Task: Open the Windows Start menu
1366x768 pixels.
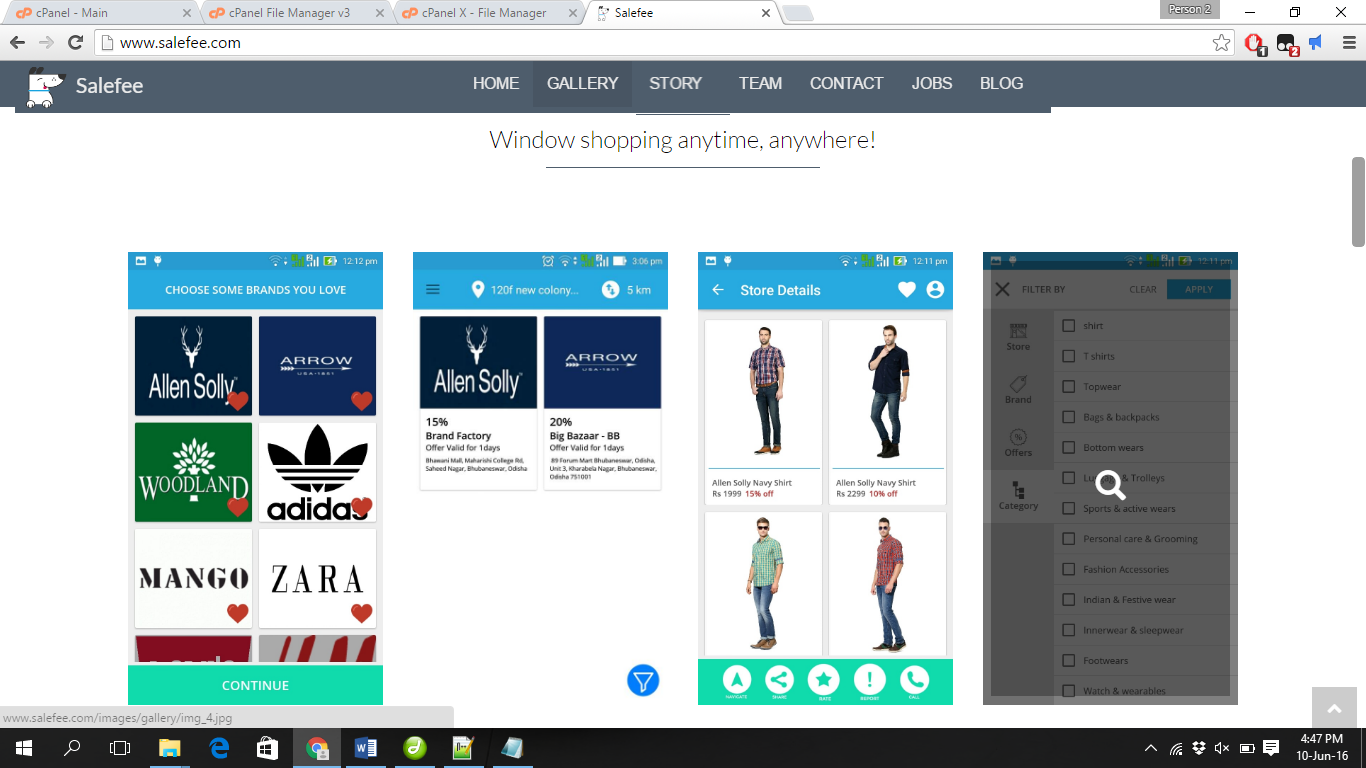Action: (24, 747)
